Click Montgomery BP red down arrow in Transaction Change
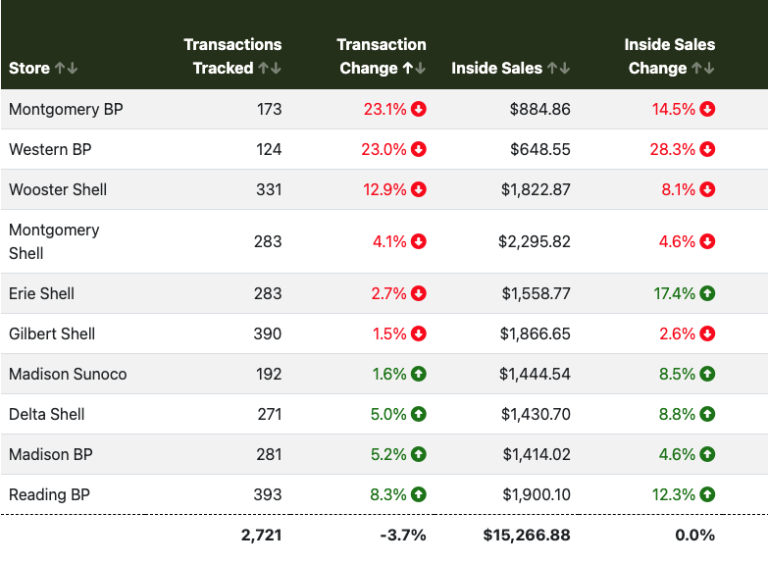This screenshot has width=768, height=564. (x=418, y=109)
